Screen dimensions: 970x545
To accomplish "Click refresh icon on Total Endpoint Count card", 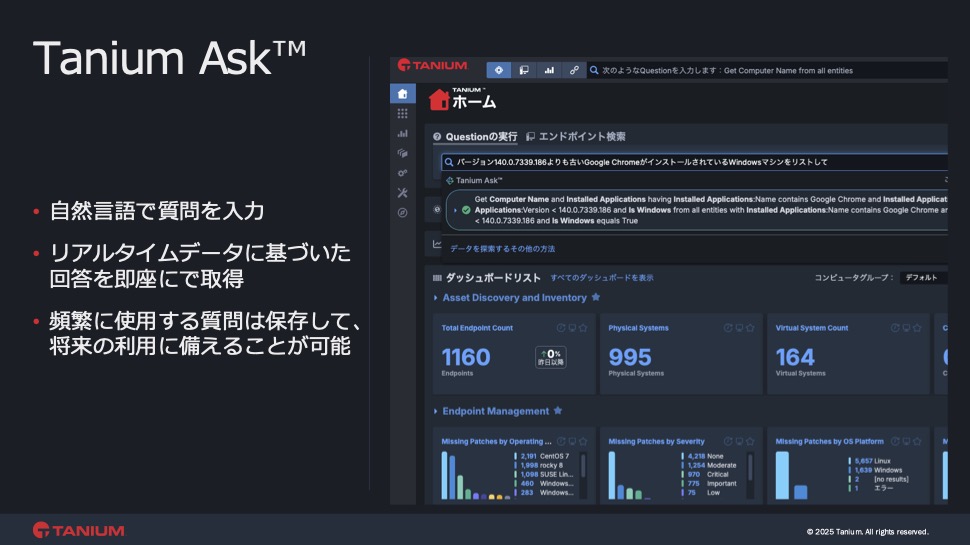I will [x=561, y=328].
